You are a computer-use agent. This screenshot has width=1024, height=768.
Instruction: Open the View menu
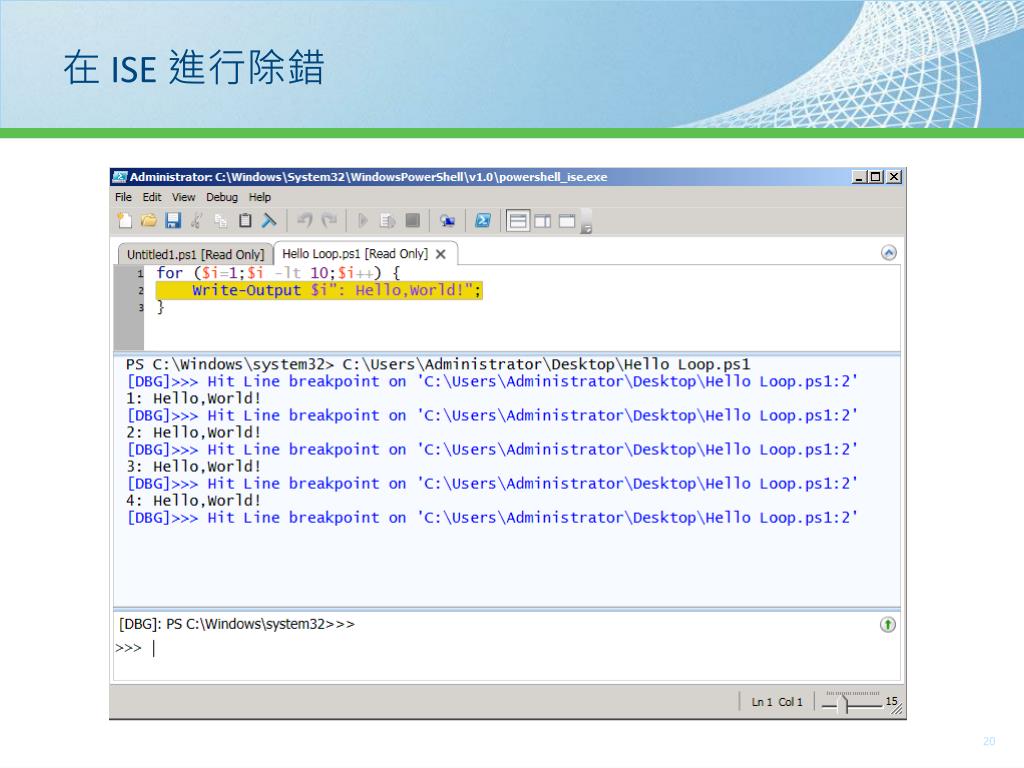184,197
